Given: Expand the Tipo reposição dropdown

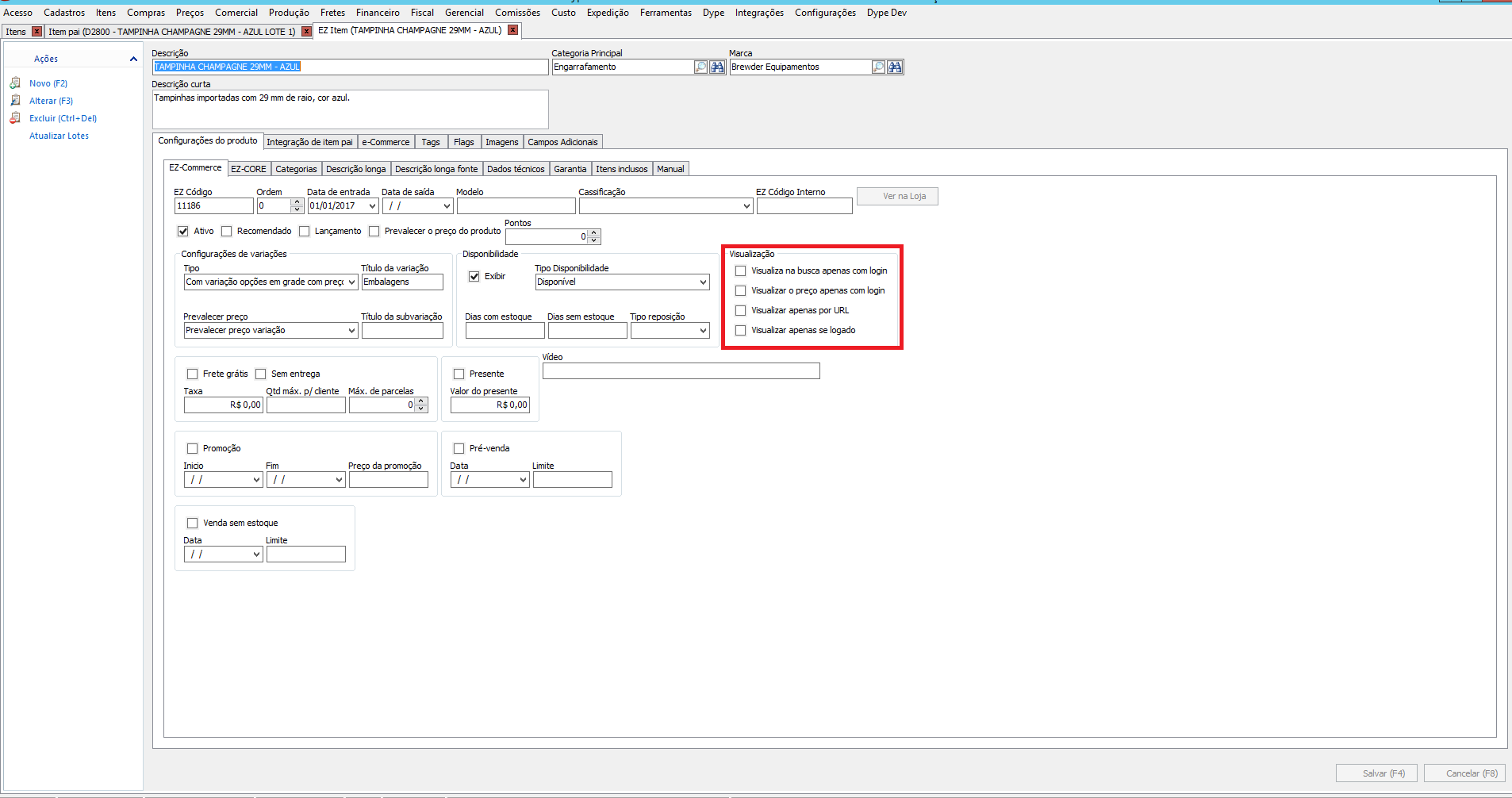Looking at the screenshot, I should 703,331.
